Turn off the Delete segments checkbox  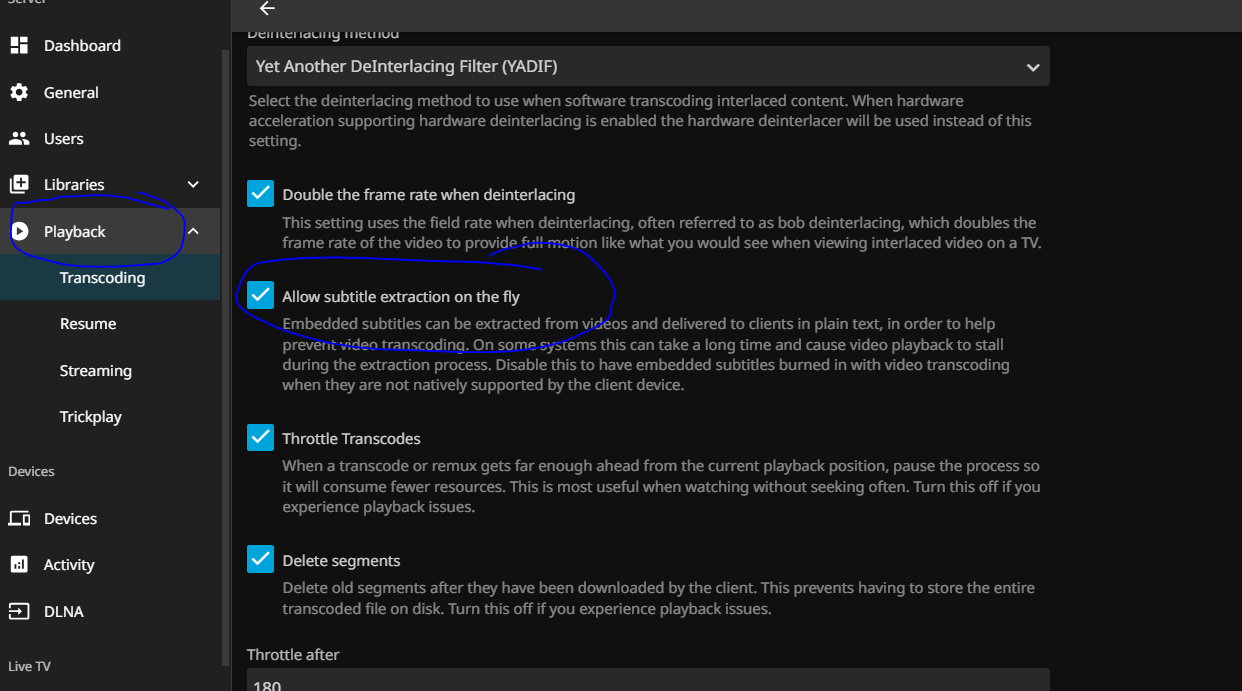coord(260,560)
